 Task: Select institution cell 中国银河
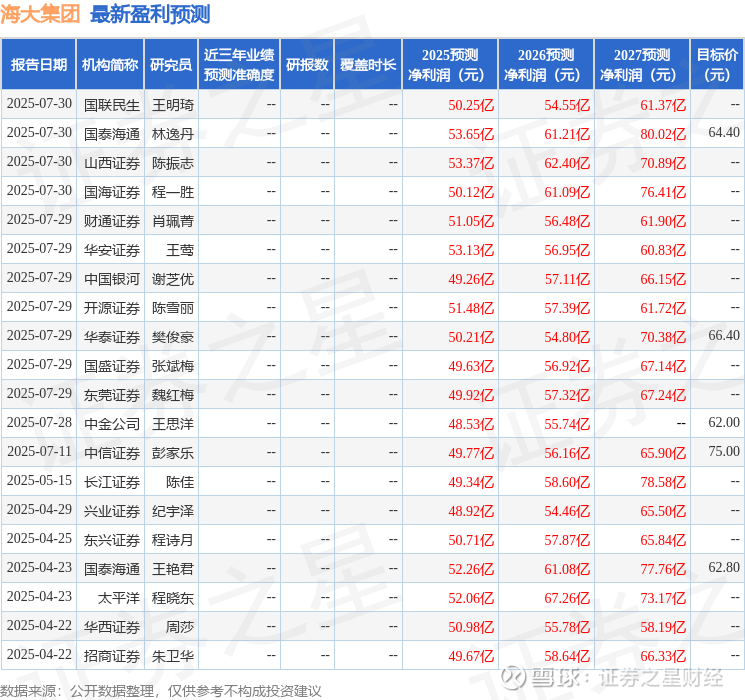click(x=112, y=279)
